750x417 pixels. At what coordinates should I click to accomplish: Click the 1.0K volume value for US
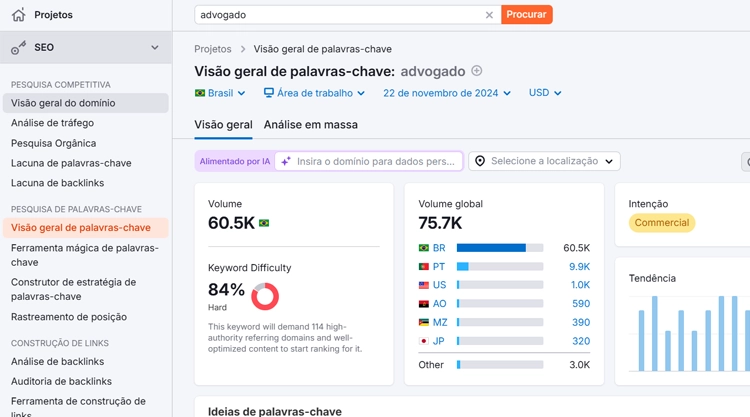pyautogui.click(x=580, y=285)
